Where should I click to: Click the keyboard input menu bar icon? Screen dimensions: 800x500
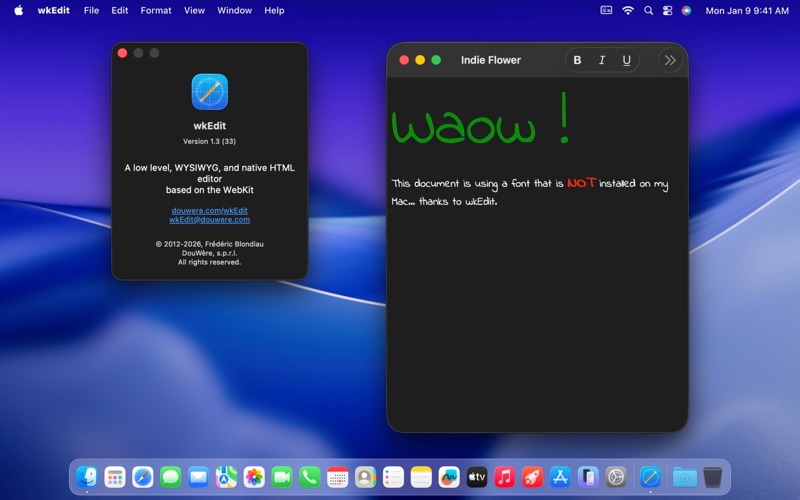pos(606,10)
